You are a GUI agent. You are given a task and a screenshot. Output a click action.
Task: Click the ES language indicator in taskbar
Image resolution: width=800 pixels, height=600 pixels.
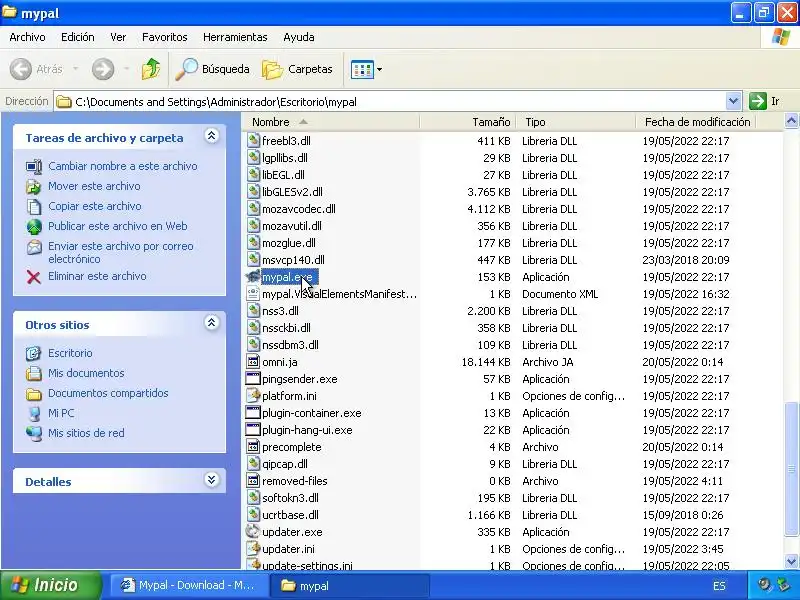point(719,586)
